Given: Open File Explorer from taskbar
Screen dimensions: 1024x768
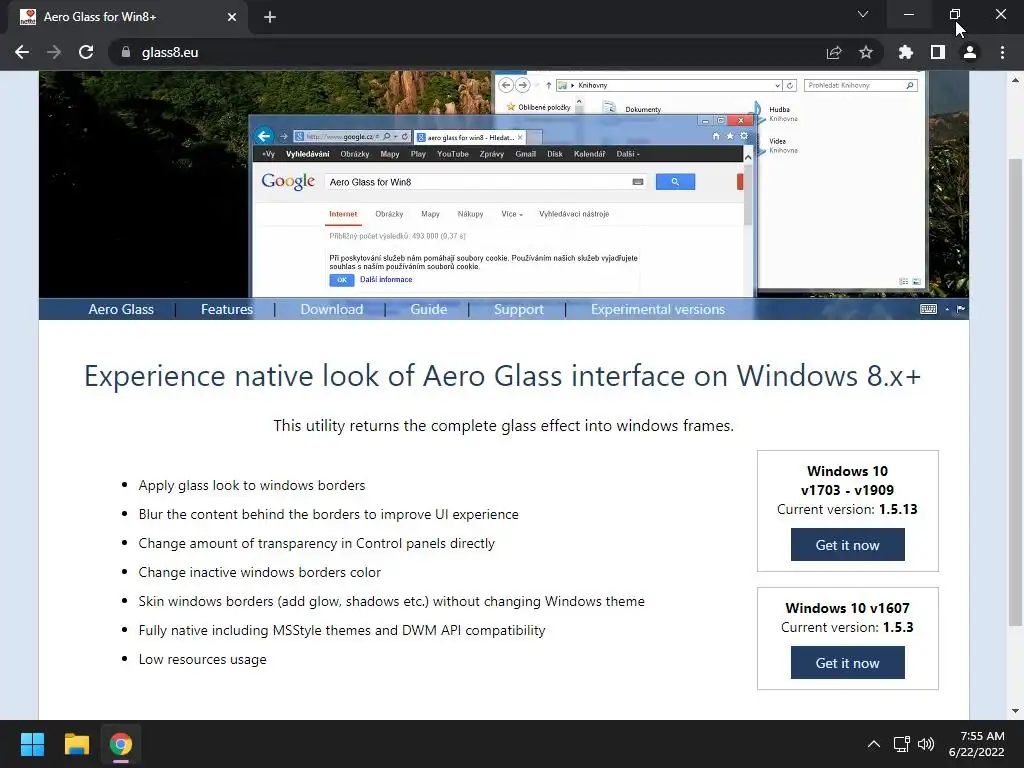Looking at the screenshot, I should [x=76, y=744].
